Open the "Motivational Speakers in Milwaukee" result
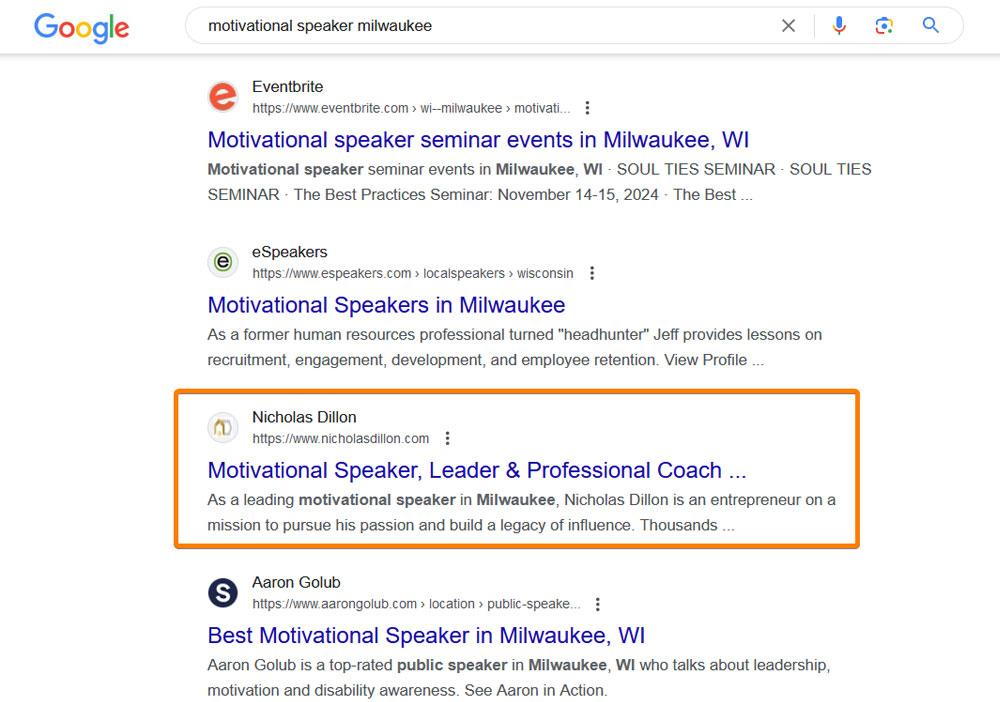The height and width of the screenshot is (702, 1000). [x=386, y=305]
